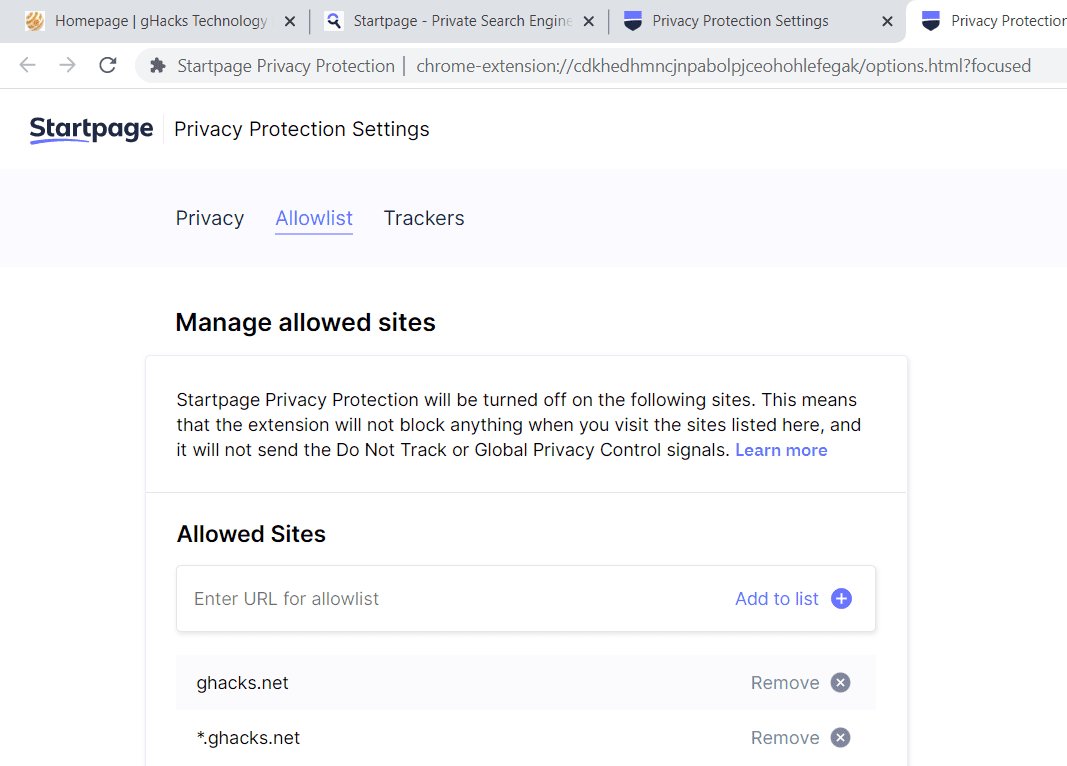Click the extension puzzle icon in address bar

(x=158, y=66)
